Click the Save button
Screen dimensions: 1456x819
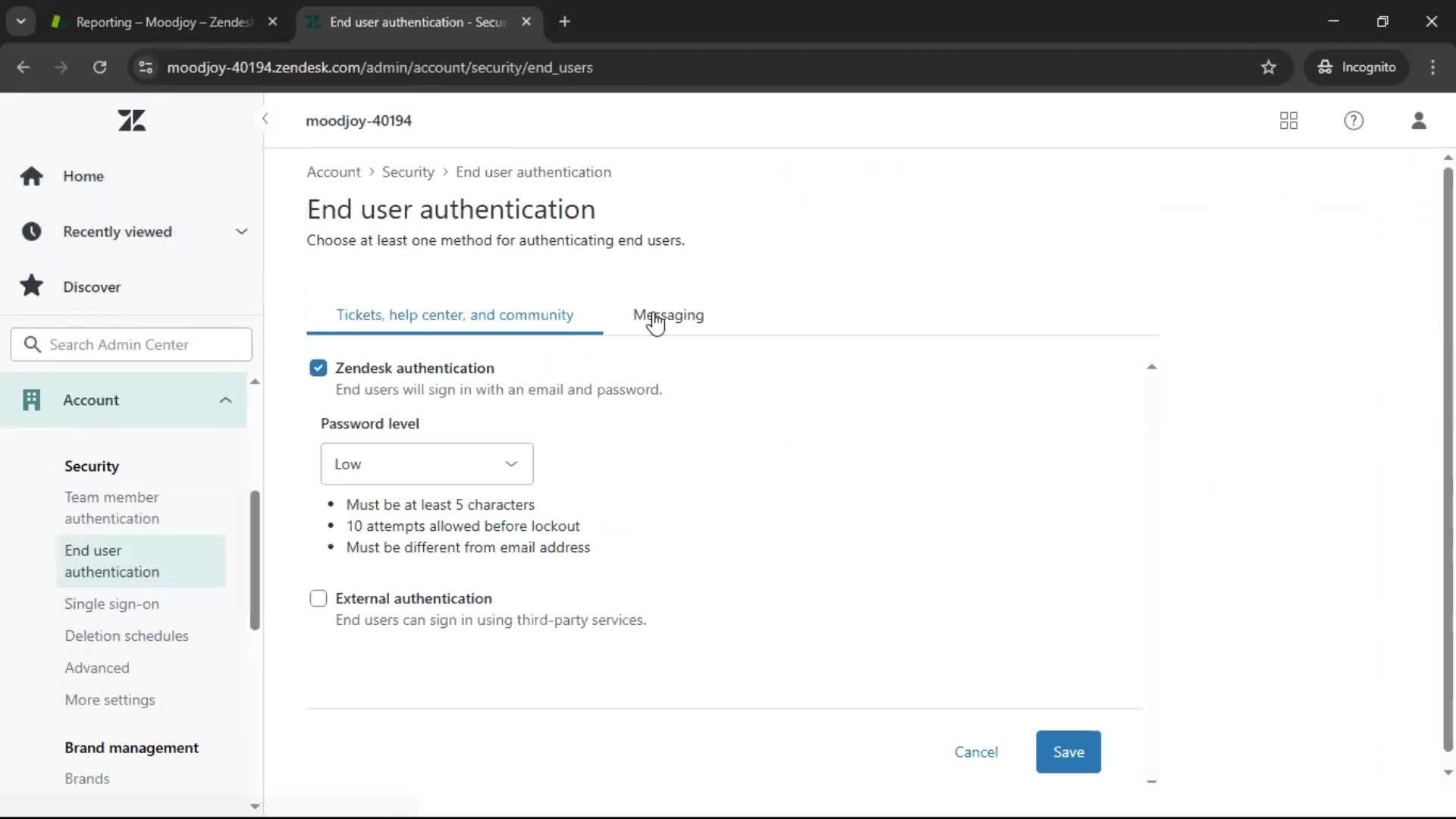pos(1068,752)
